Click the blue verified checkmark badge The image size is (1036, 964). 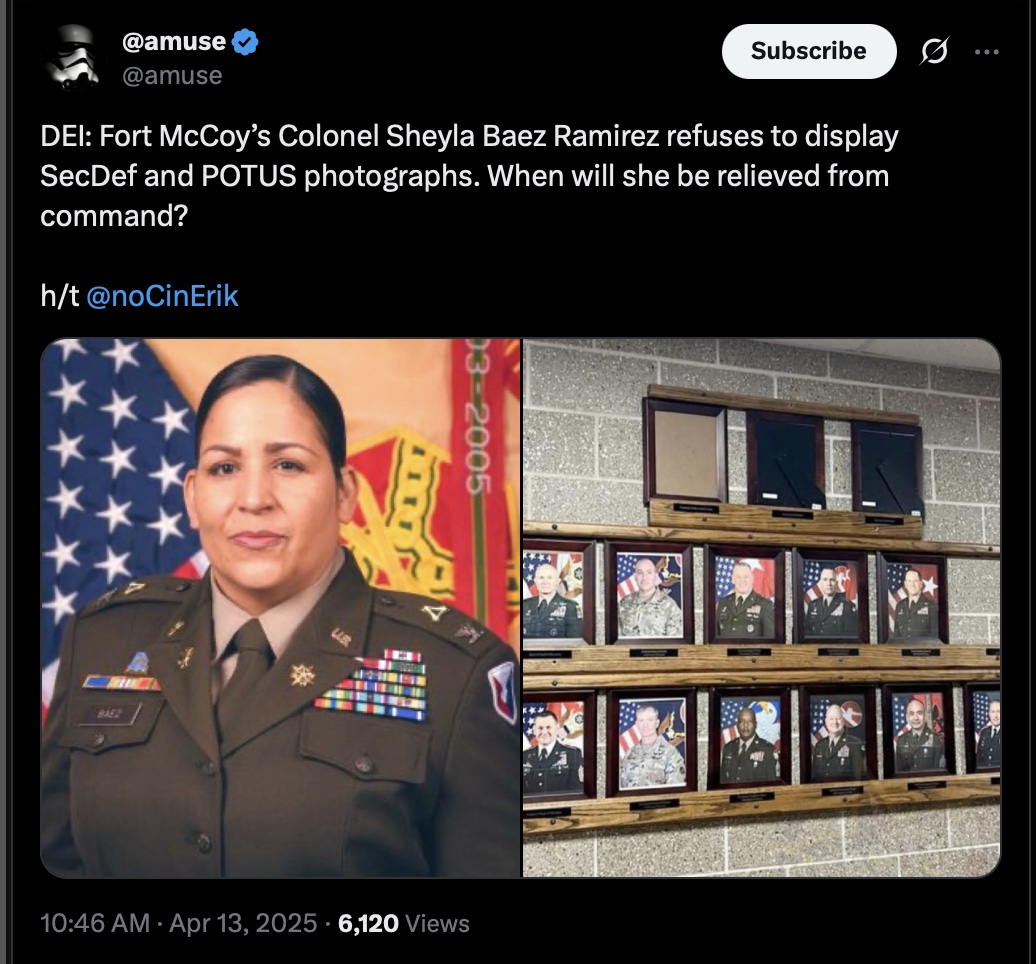[x=246, y=42]
